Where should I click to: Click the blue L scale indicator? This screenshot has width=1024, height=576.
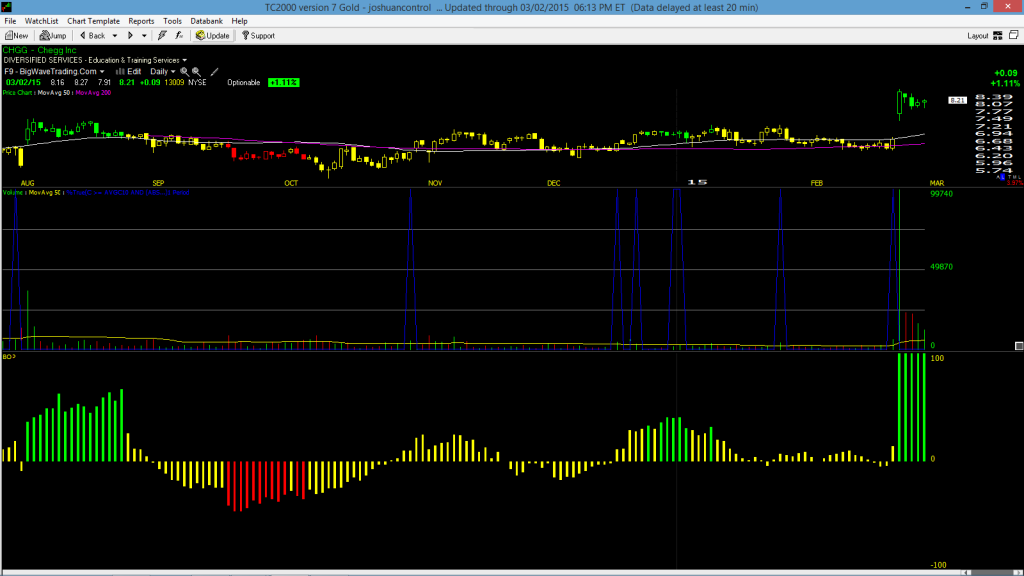click(1002, 177)
